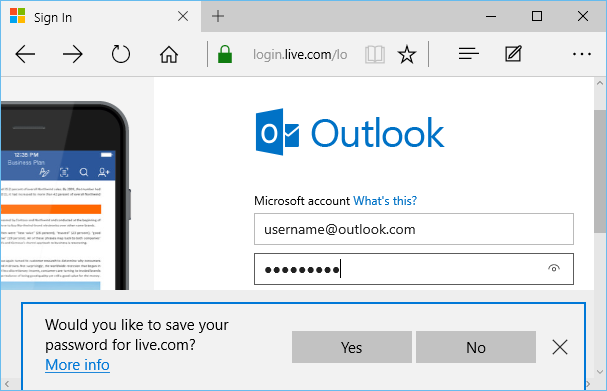Open the What's this? link

385,201
